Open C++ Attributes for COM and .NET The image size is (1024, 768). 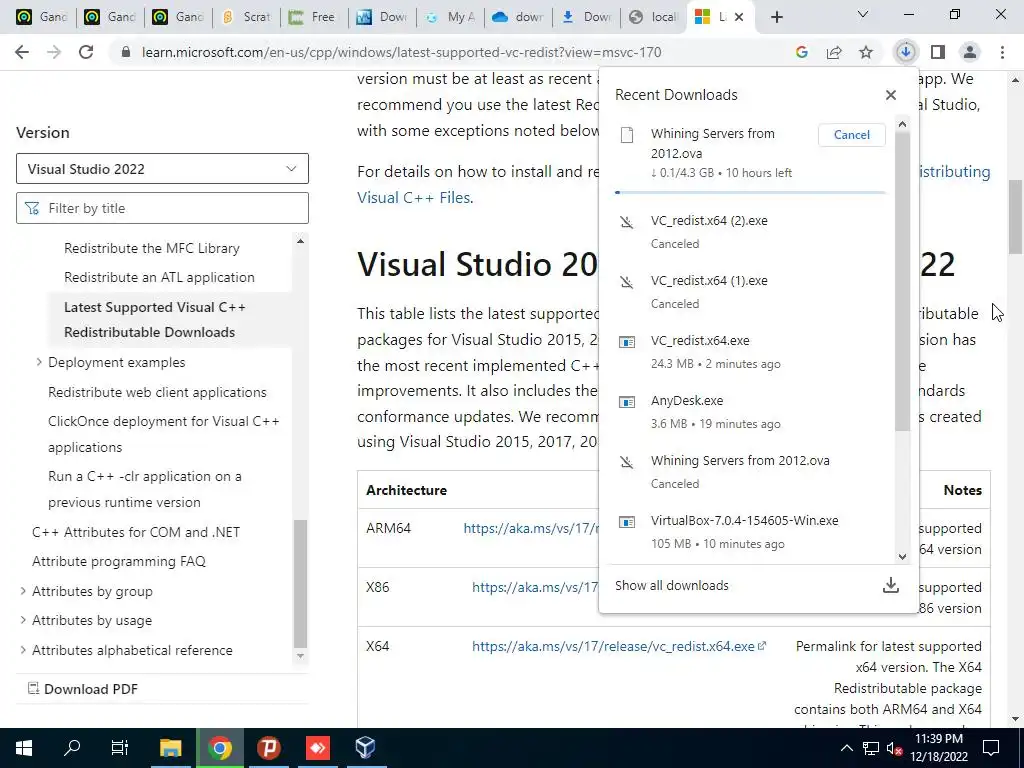pos(136,532)
